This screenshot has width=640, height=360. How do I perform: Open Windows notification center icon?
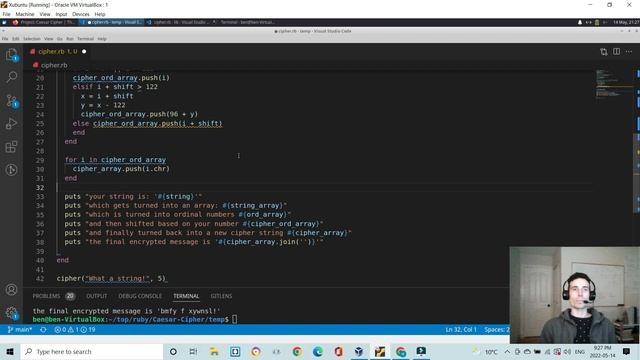pyautogui.click(x=627, y=351)
